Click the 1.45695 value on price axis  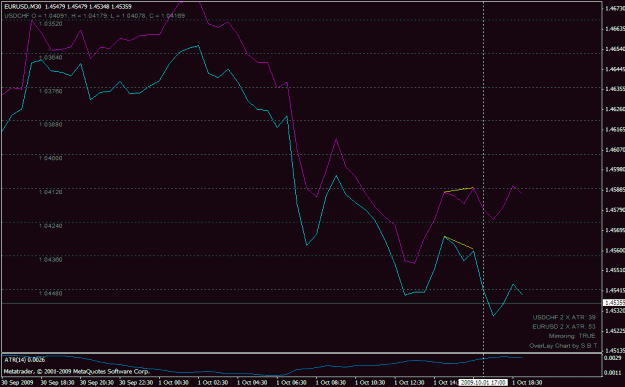pyautogui.click(x=615, y=230)
